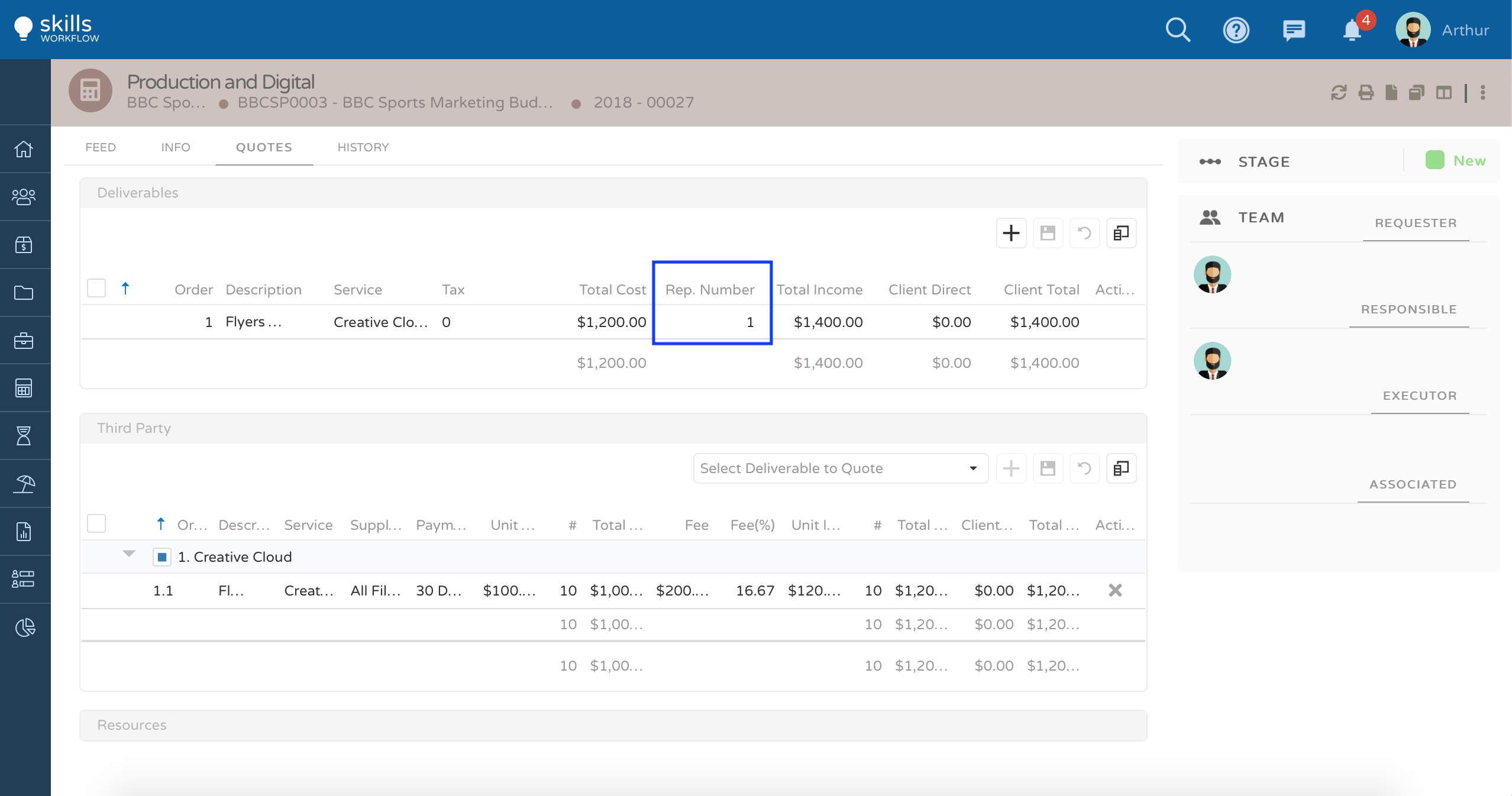Open the dollar box sidebar icon

tap(24, 244)
